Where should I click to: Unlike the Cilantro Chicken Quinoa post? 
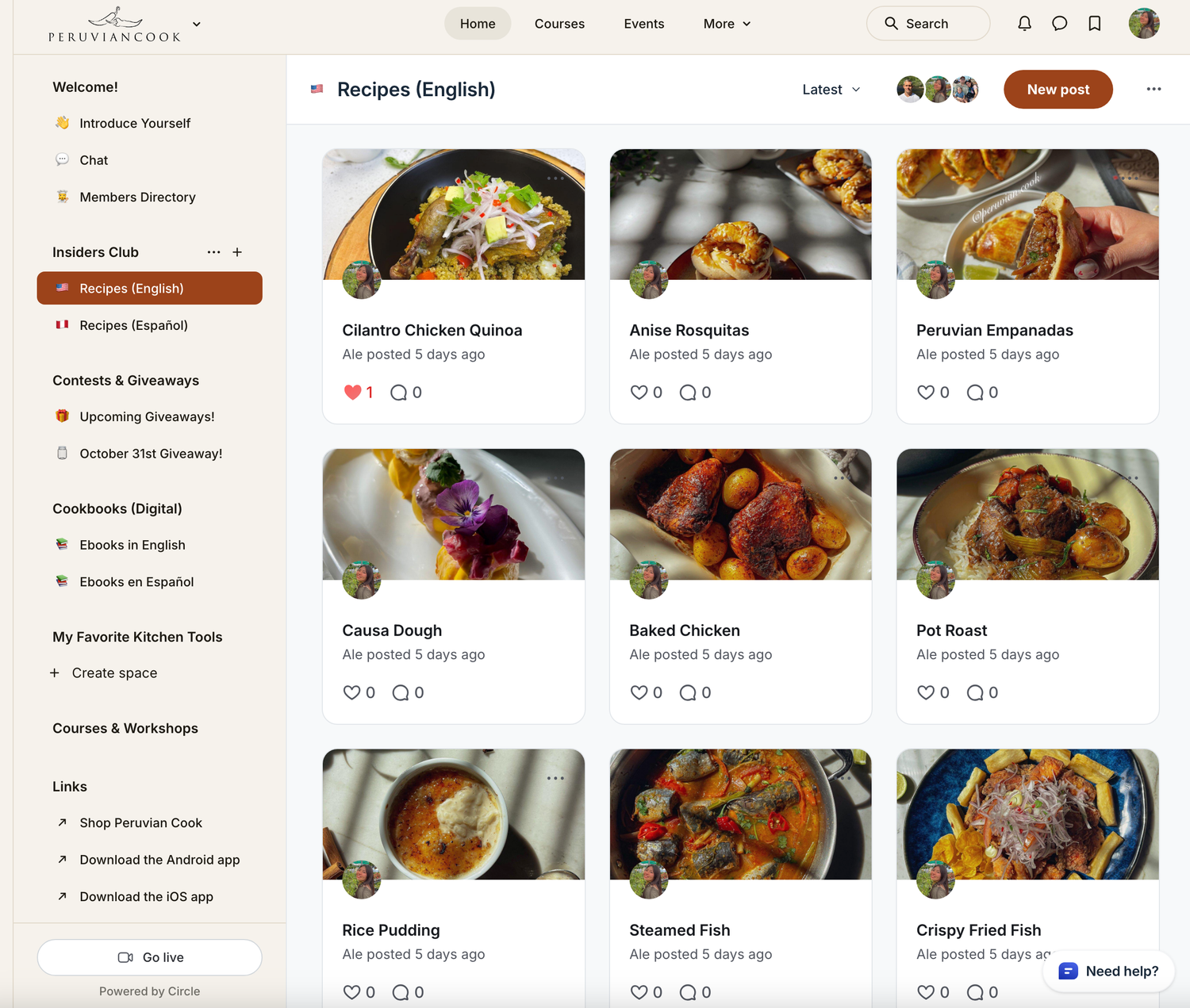click(352, 393)
